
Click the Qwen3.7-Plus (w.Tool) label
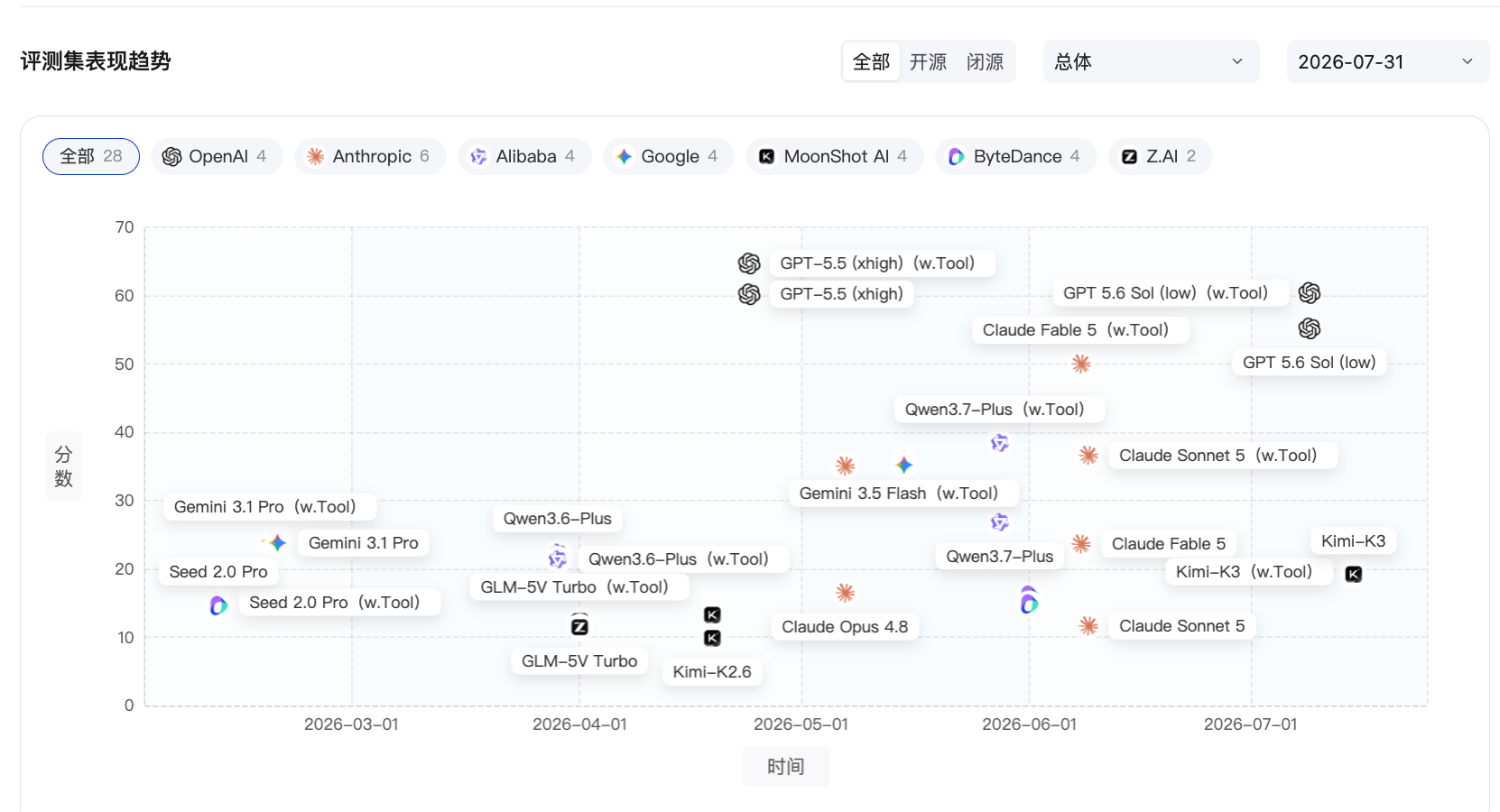[x=999, y=410]
